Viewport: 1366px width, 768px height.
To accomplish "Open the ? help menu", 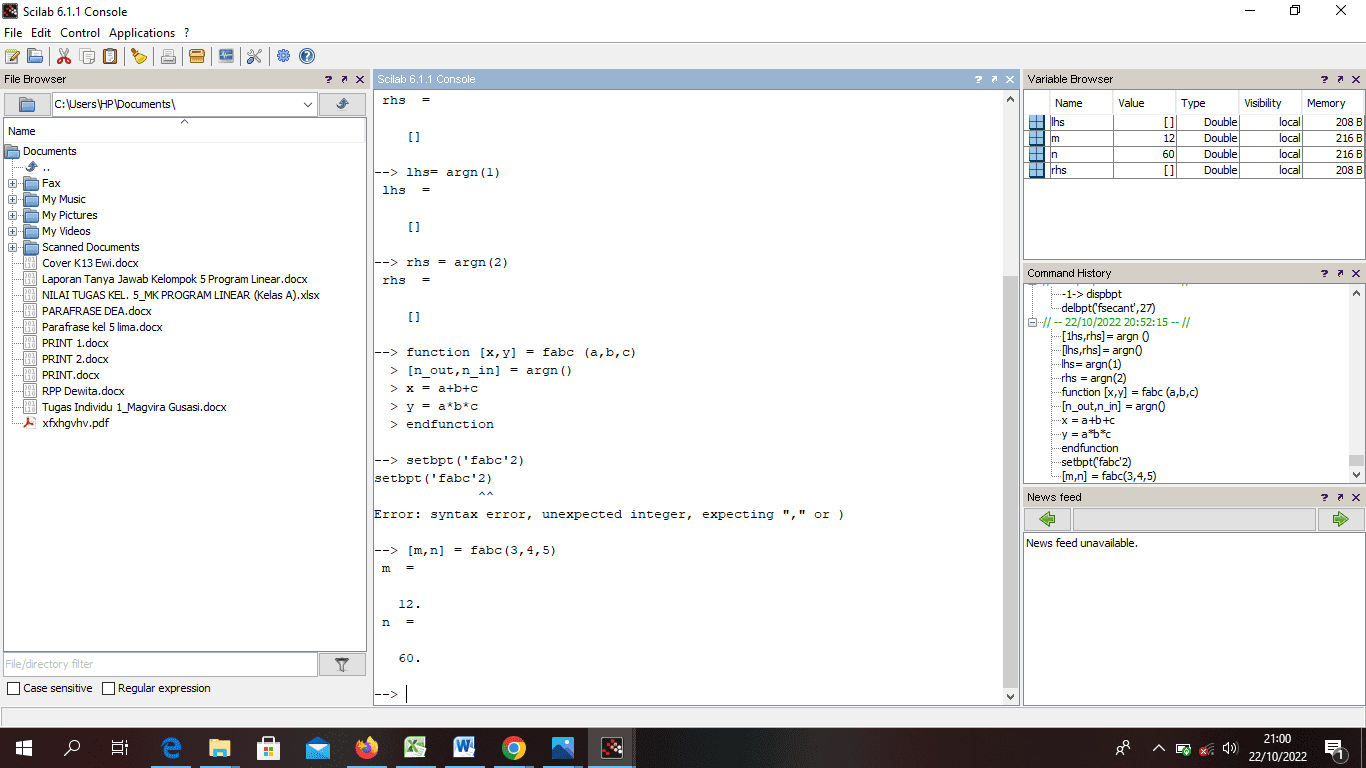I will point(187,33).
